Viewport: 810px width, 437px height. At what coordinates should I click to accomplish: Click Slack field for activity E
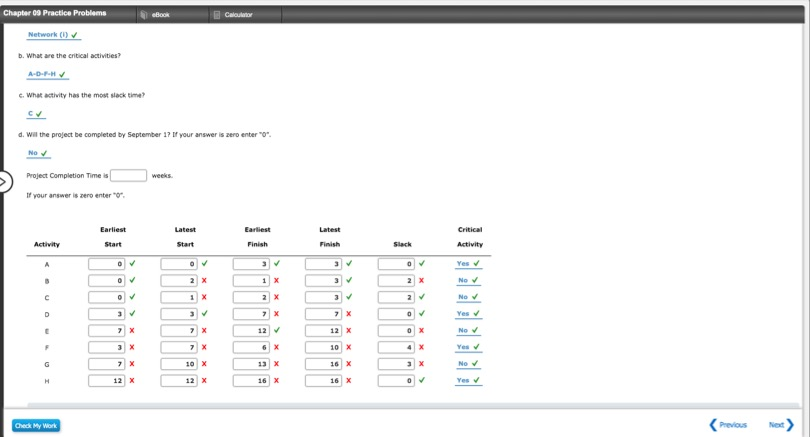pyautogui.click(x=396, y=331)
